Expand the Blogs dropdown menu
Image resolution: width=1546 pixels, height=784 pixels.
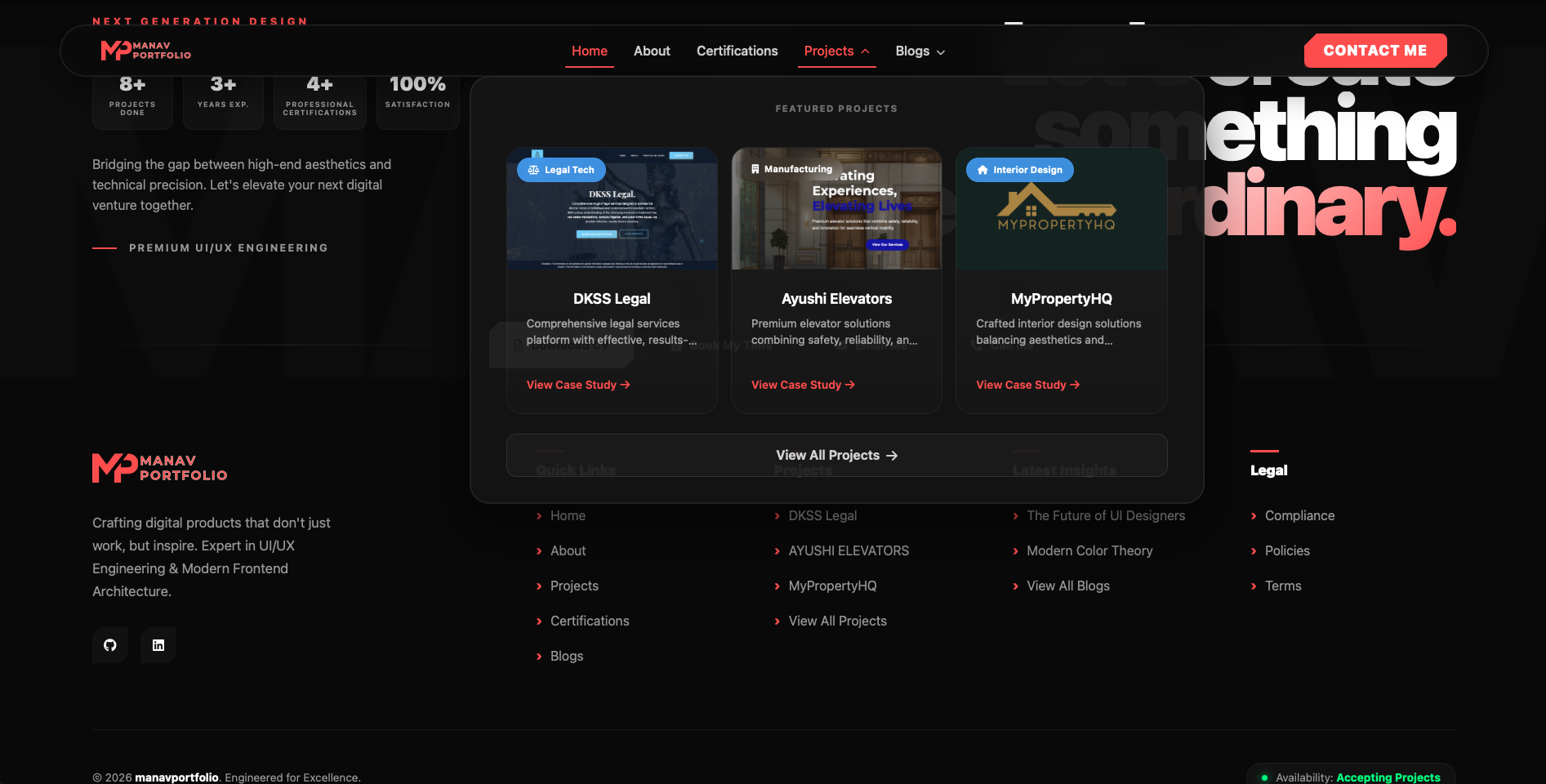pos(920,51)
